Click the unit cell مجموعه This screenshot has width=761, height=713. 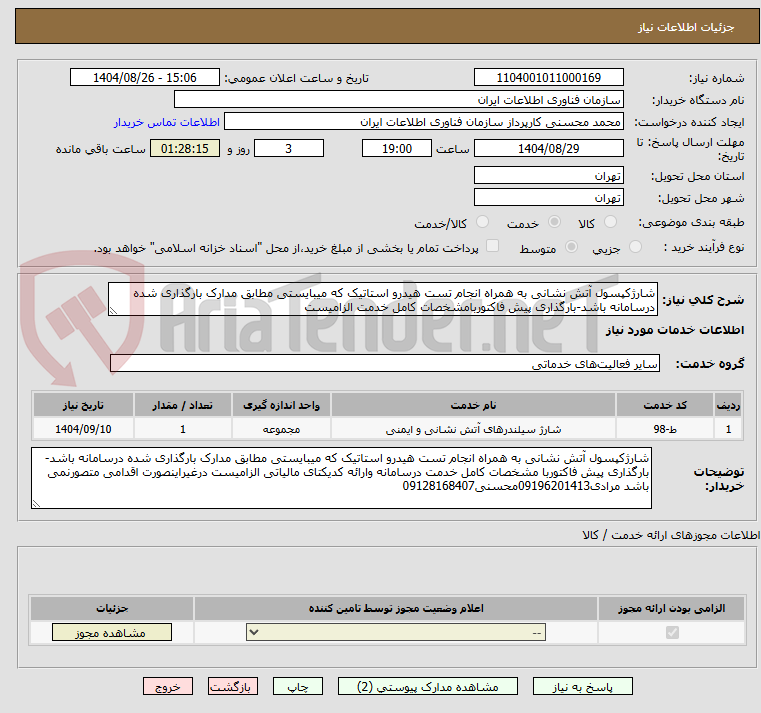tap(281, 429)
